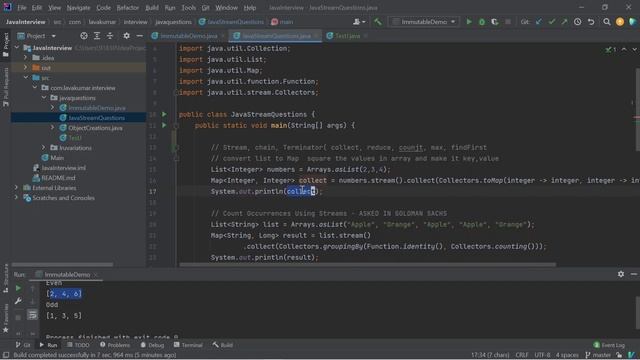Expand Scratches and Consoles node

(16, 198)
